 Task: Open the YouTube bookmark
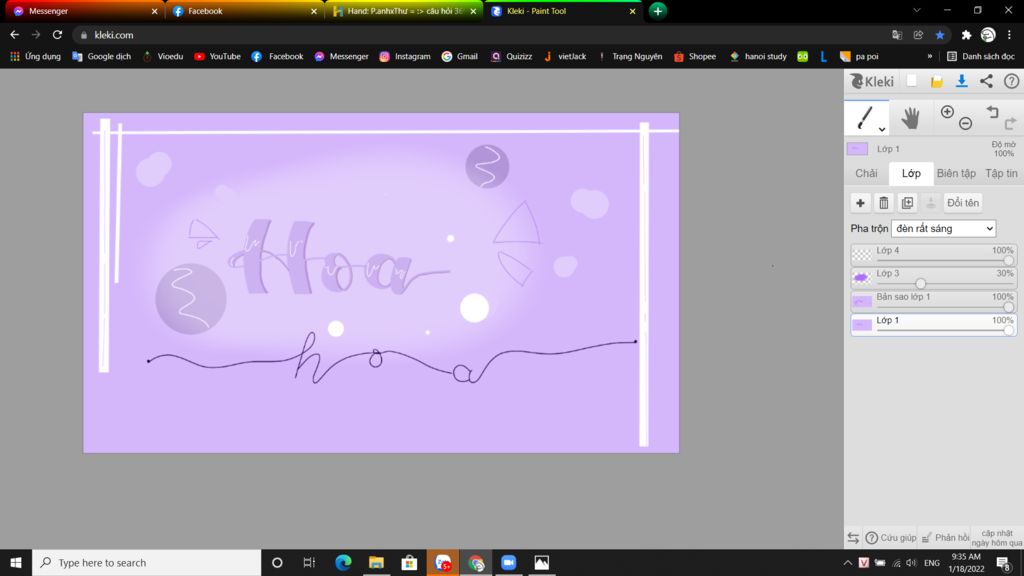(x=217, y=56)
